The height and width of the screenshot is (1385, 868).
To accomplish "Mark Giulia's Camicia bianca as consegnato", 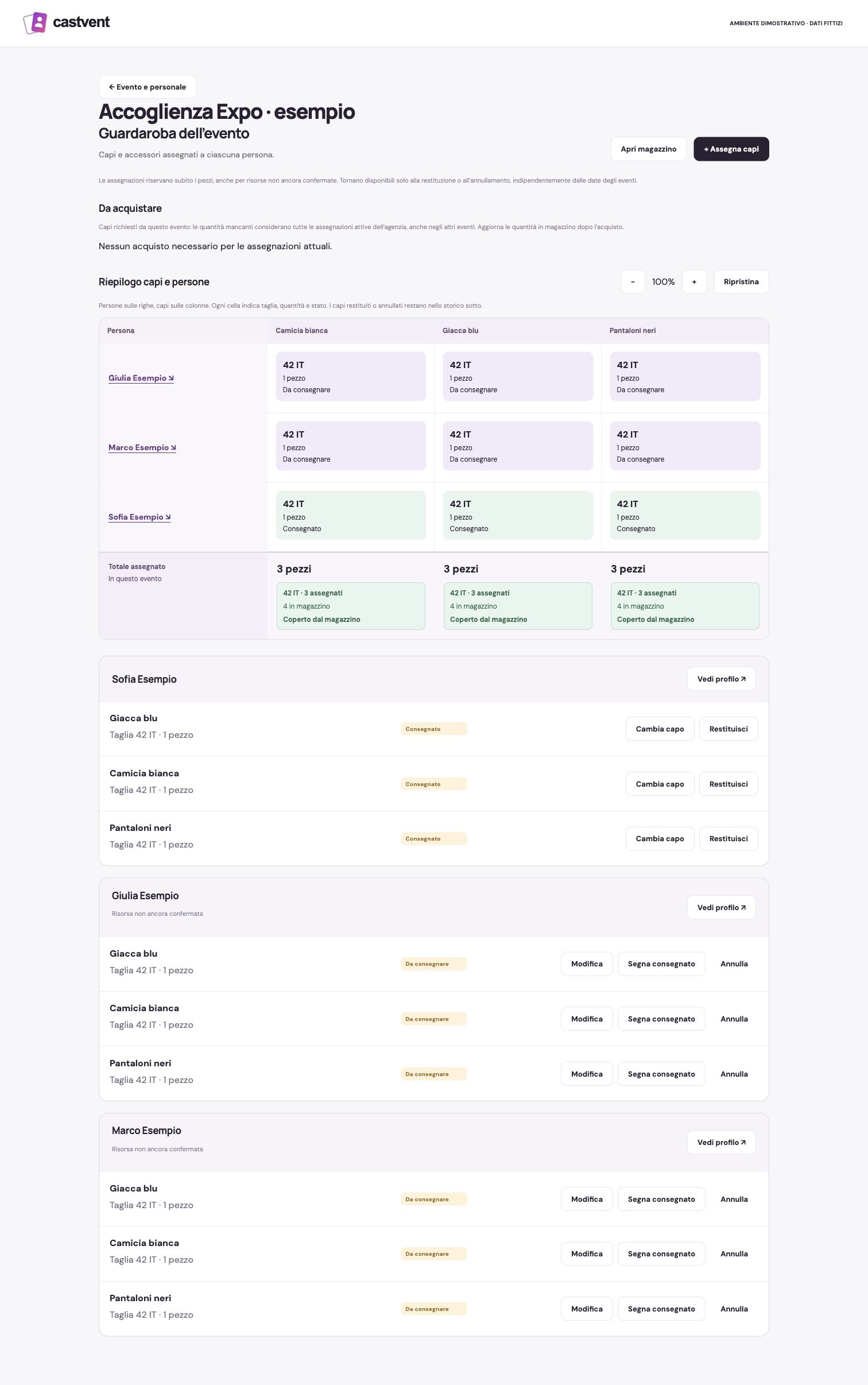I will coord(661,1019).
